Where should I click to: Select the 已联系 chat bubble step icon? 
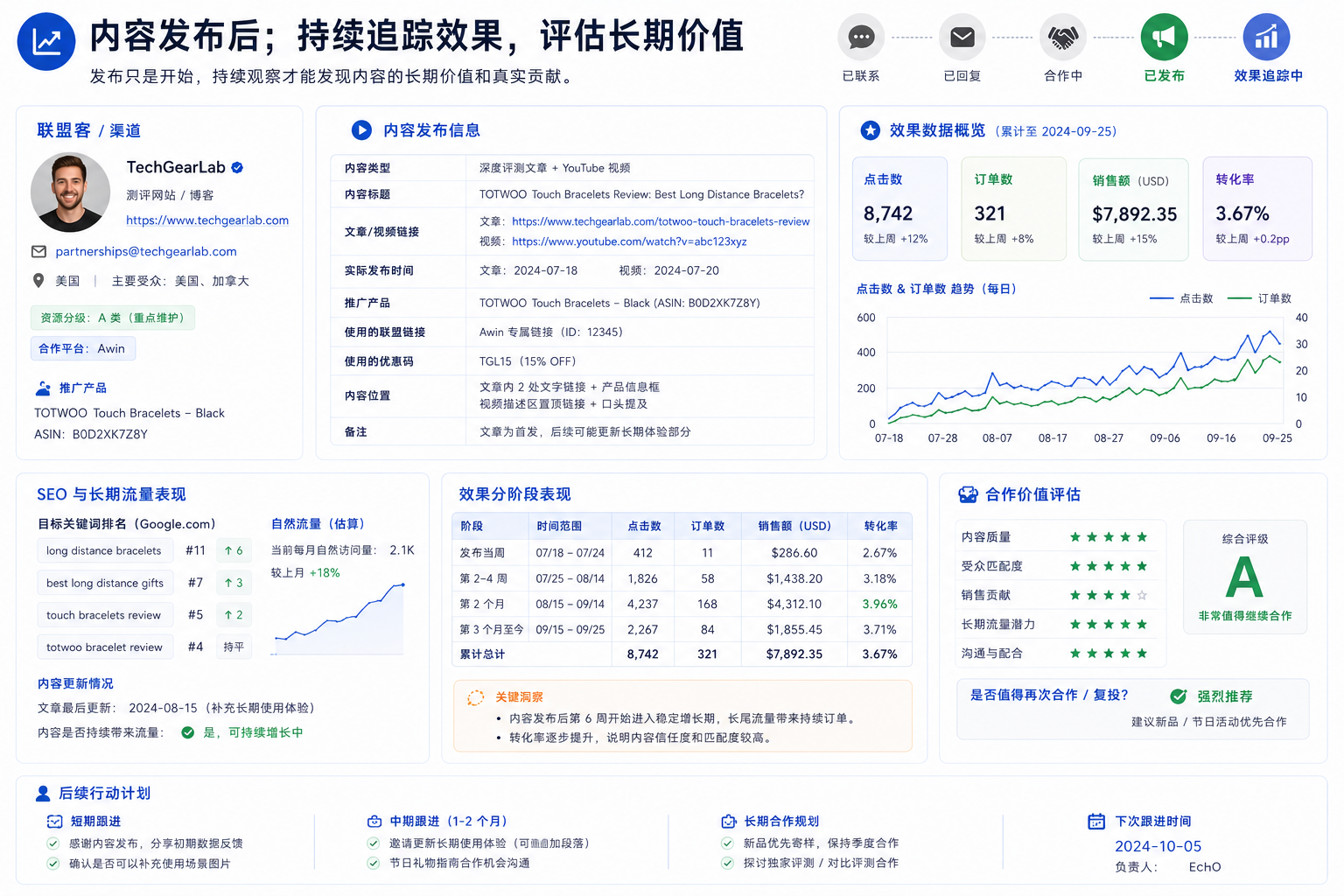[x=861, y=37]
